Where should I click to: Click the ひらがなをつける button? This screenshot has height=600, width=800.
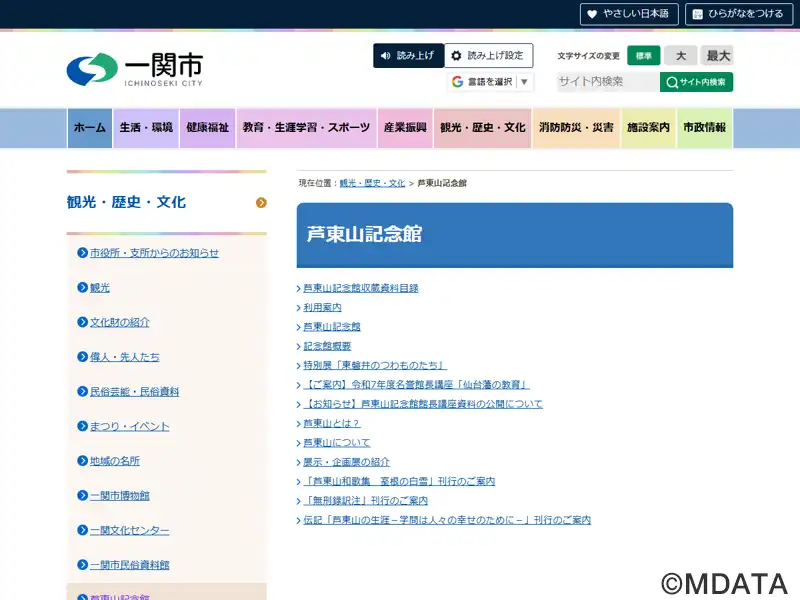[738, 14]
